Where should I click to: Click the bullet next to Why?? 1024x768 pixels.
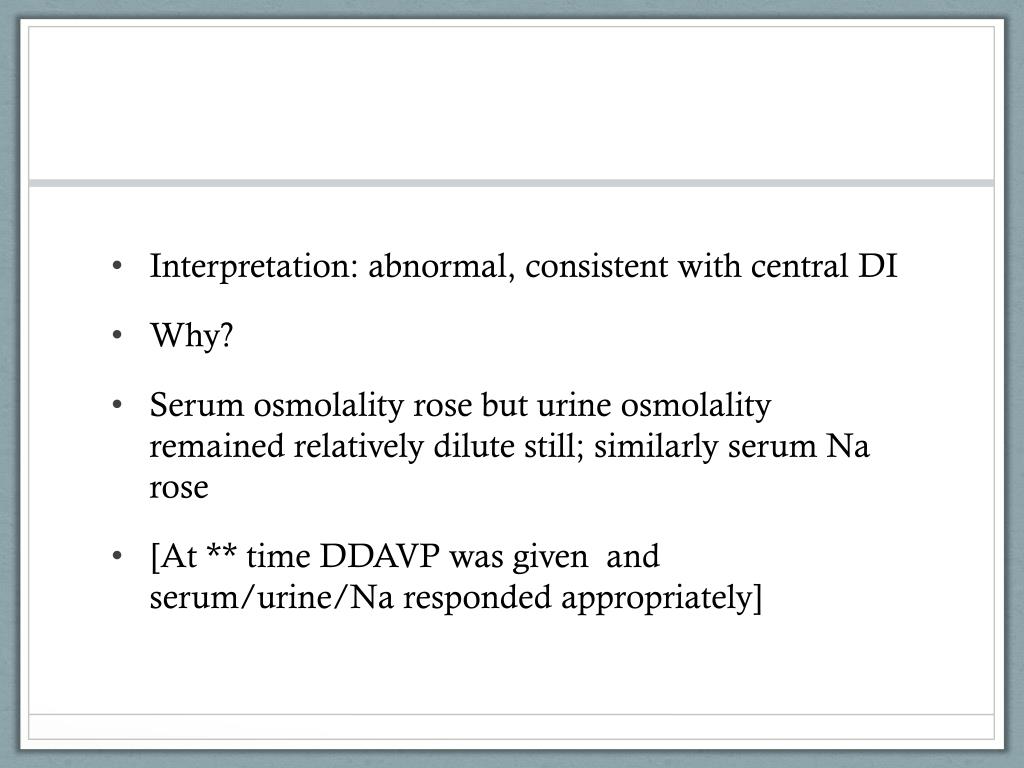117,335
